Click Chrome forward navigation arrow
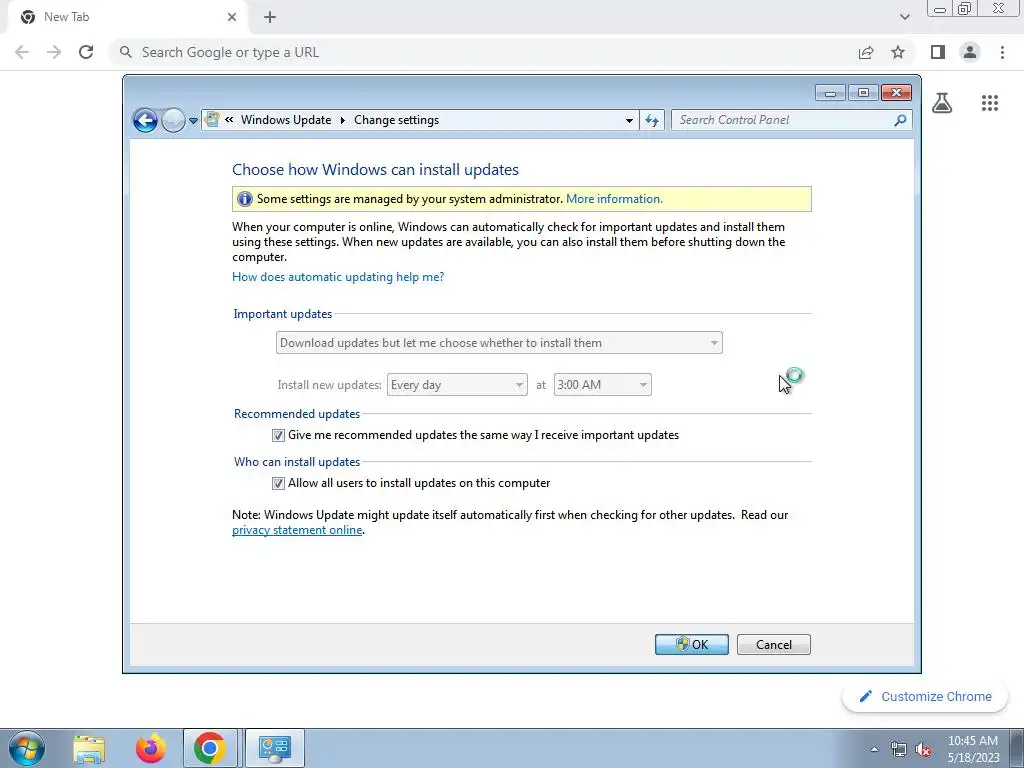Viewport: 1024px width, 768px height. pos(54,52)
